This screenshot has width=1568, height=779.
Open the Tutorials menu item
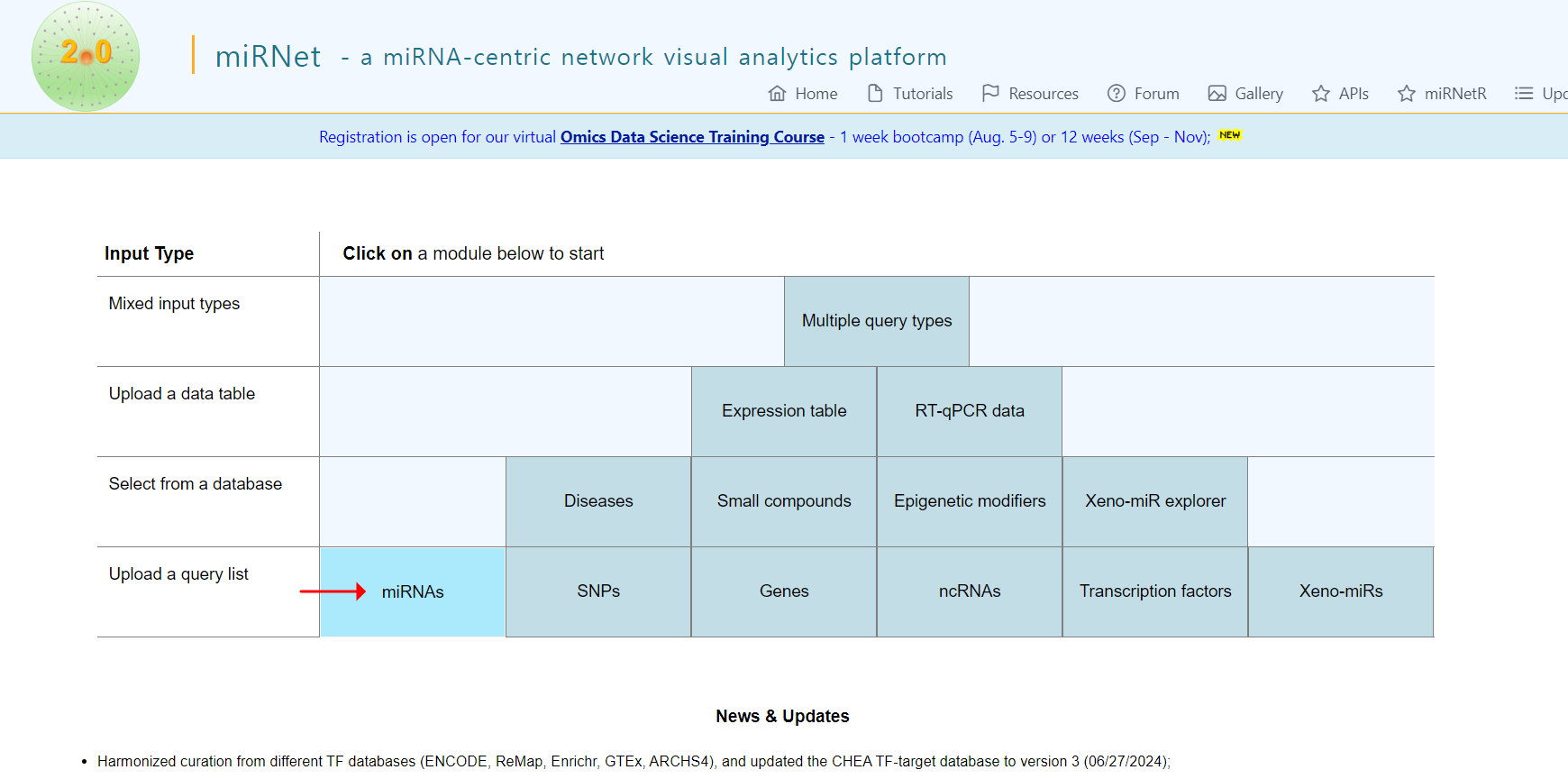(910, 93)
